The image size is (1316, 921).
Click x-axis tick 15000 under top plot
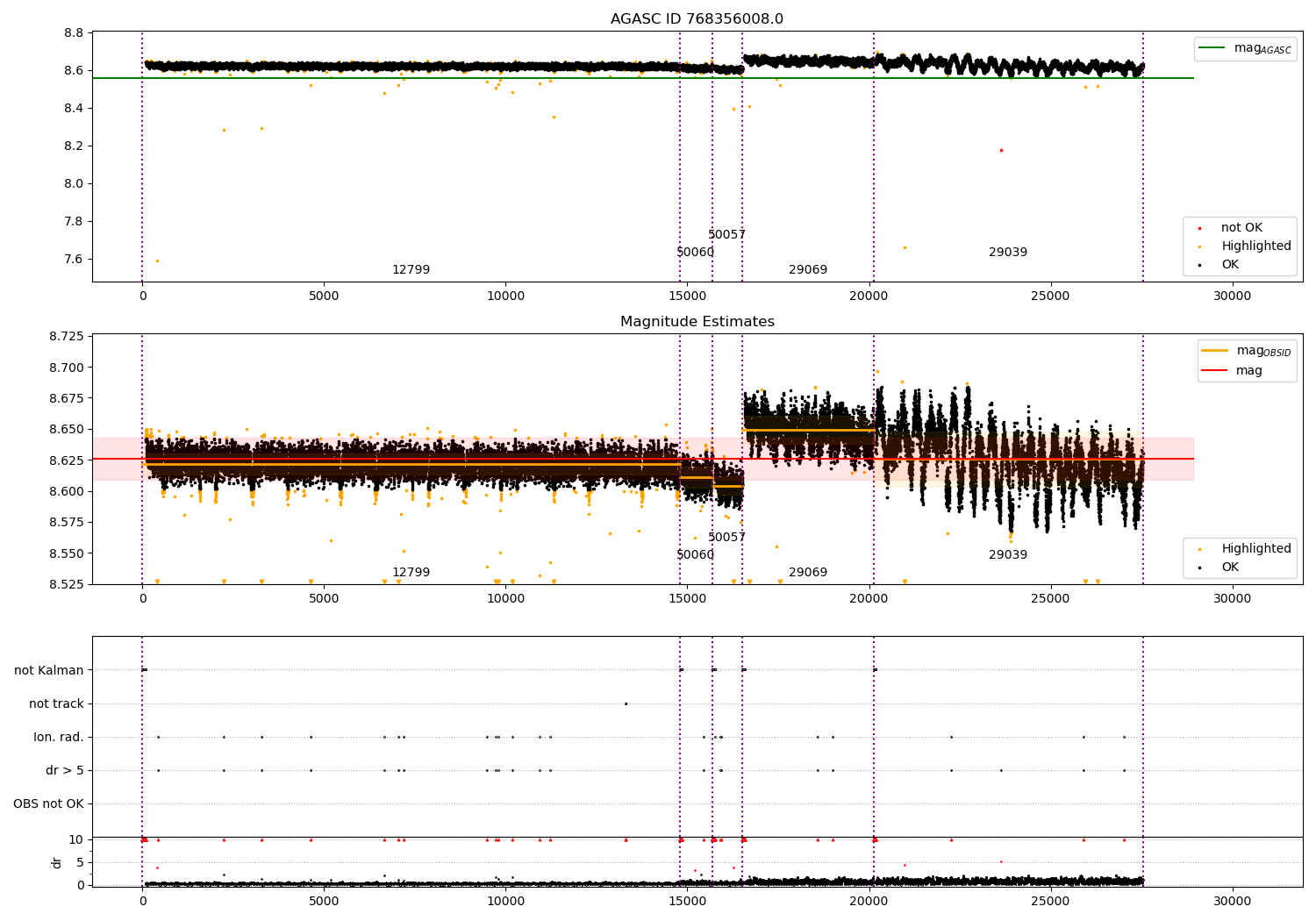687,296
